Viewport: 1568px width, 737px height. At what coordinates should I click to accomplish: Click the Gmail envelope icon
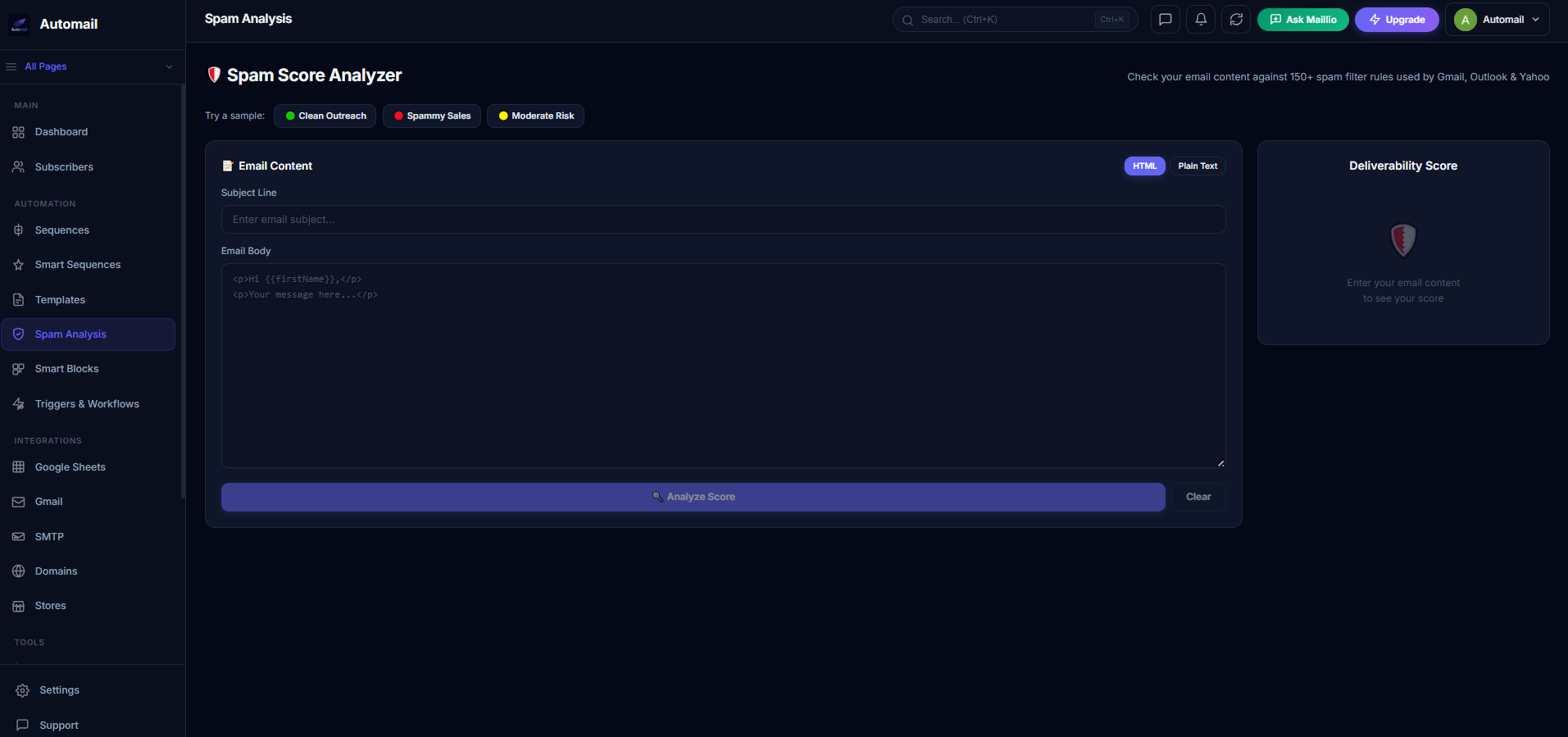coord(18,502)
